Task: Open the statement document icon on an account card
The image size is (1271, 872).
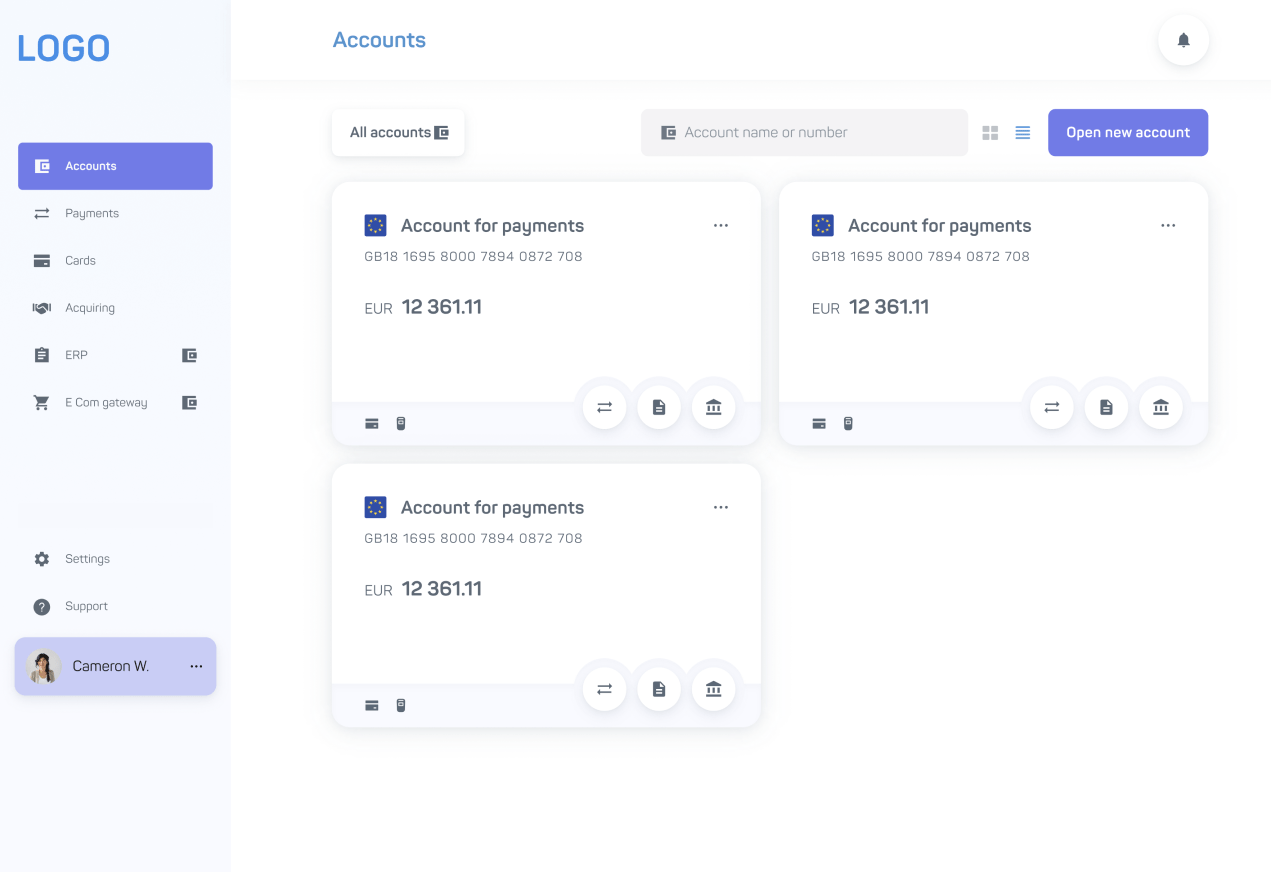Action: pos(659,407)
